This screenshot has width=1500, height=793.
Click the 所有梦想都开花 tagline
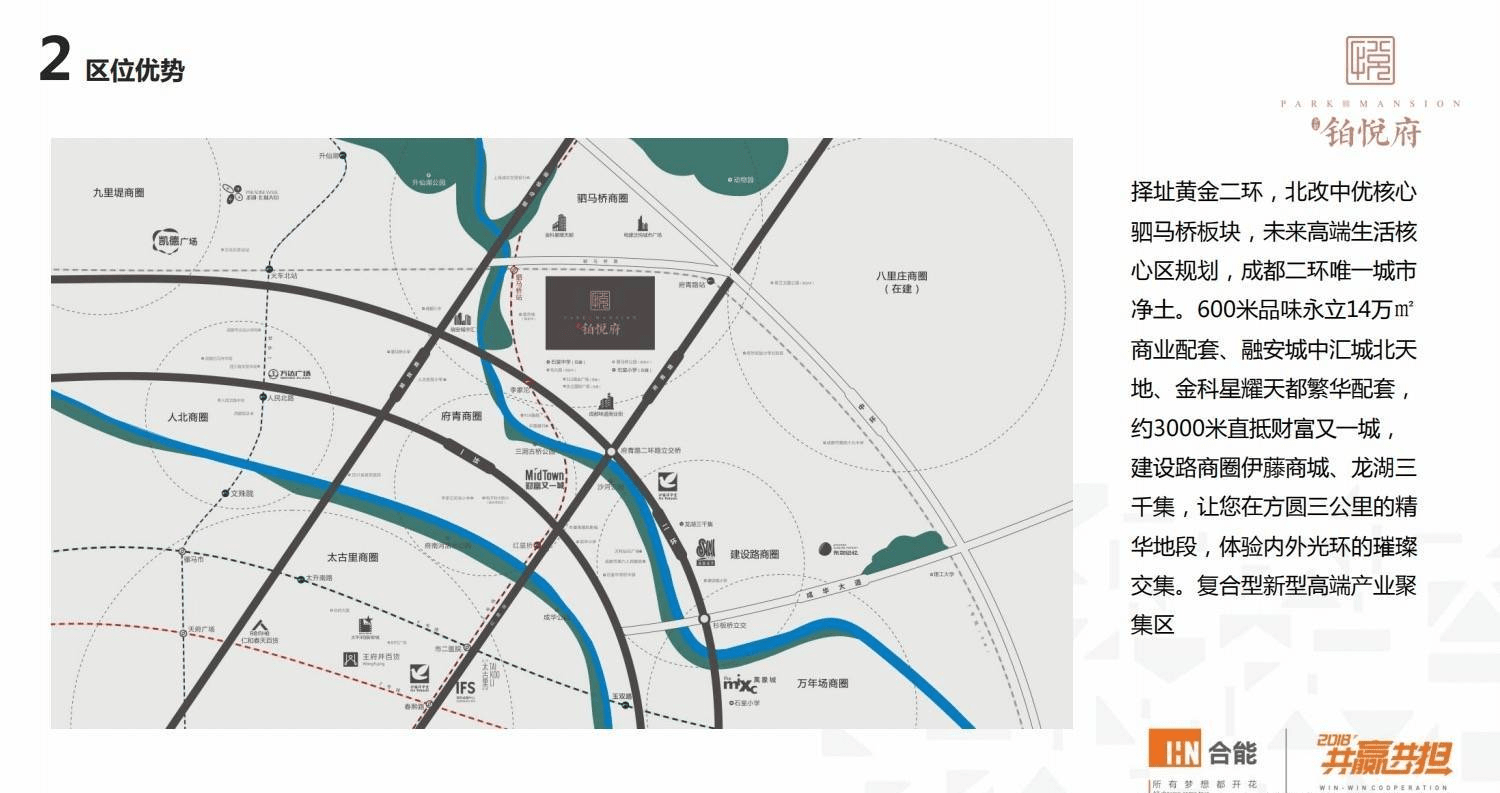point(1204,785)
